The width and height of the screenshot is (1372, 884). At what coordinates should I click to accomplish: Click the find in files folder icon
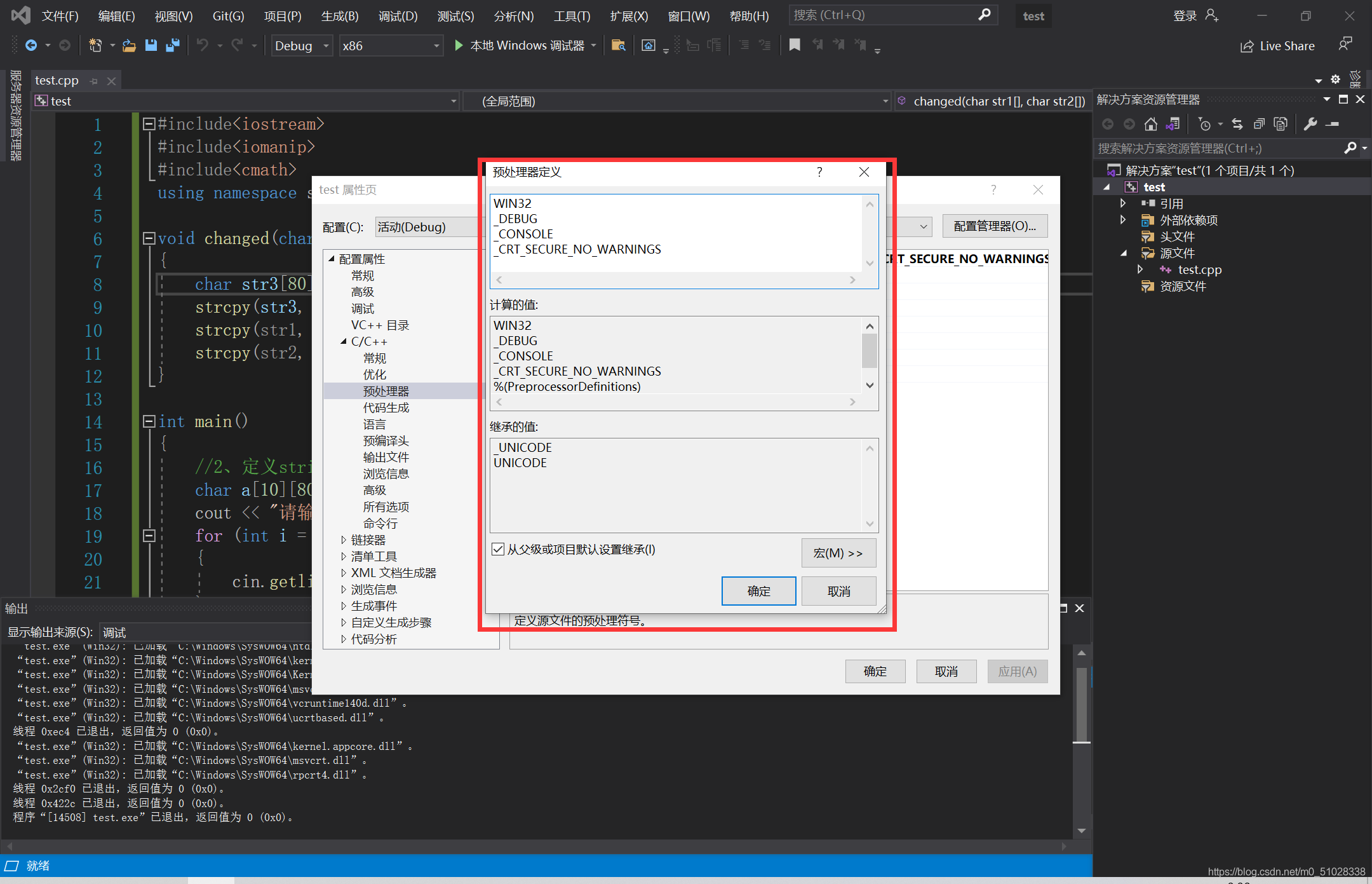pos(618,45)
